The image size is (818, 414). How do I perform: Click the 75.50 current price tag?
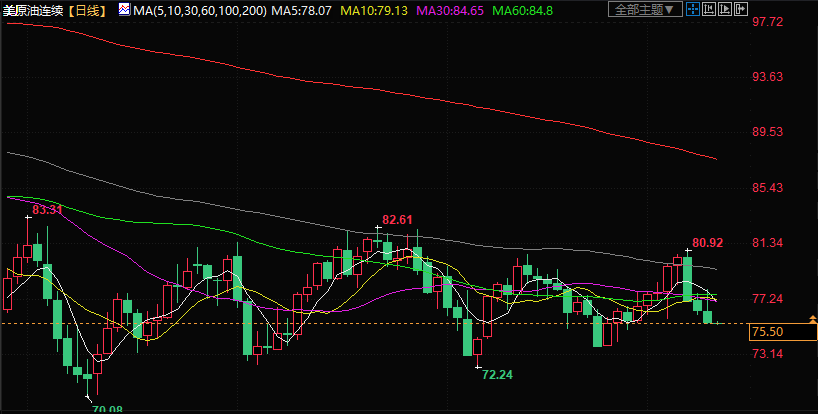pyautogui.click(x=766, y=332)
